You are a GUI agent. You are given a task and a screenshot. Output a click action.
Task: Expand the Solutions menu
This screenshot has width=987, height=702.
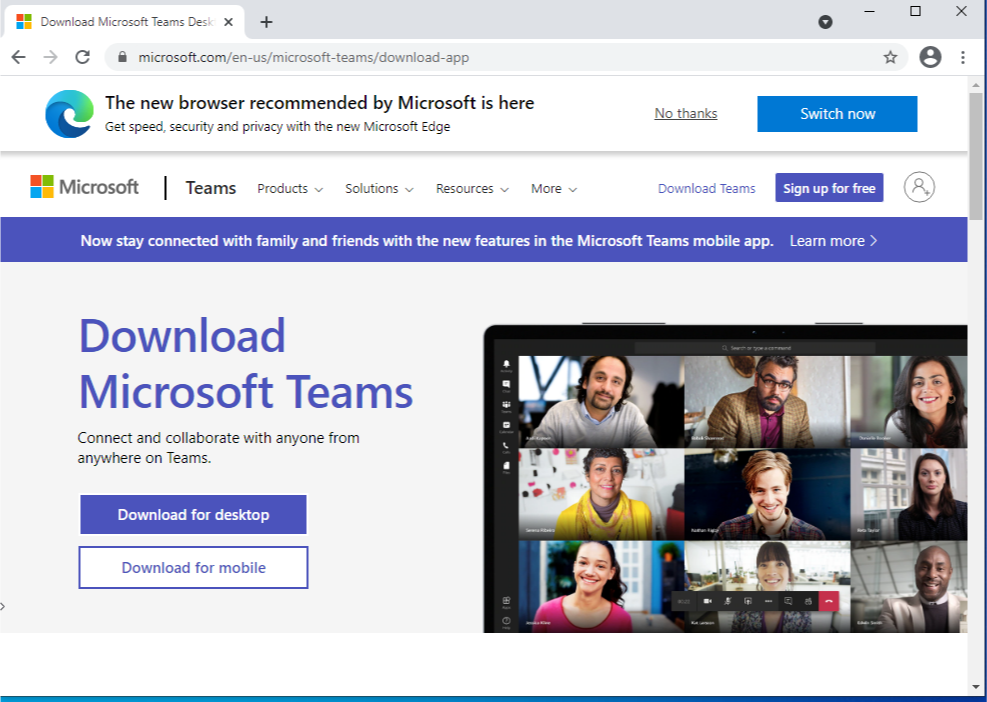pyautogui.click(x=379, y=188)
